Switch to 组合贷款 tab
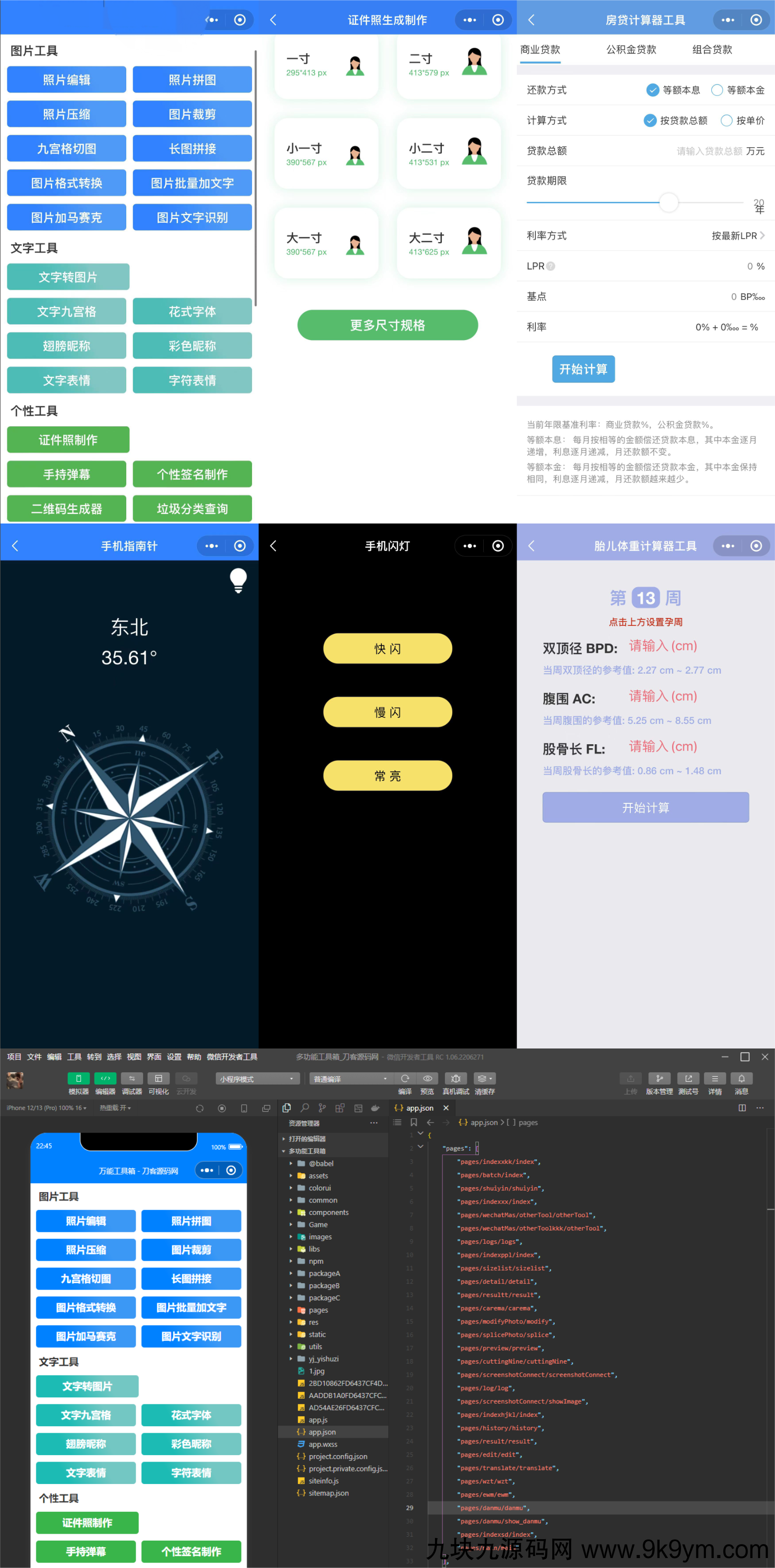Image resolution: width=775 pixels, height=1568 pixels. [712, 49]
